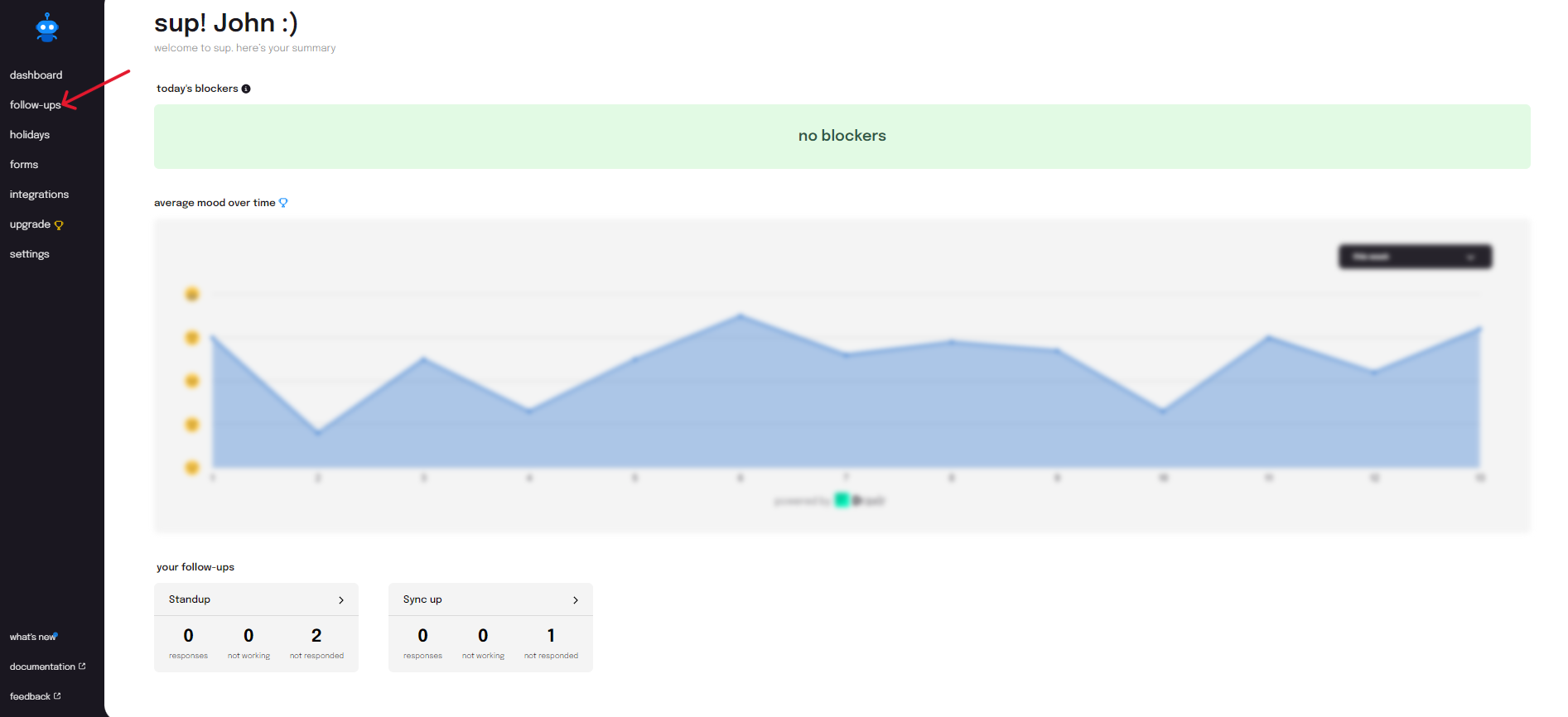
Task: Open the forms section
Action: pos(24,165)
